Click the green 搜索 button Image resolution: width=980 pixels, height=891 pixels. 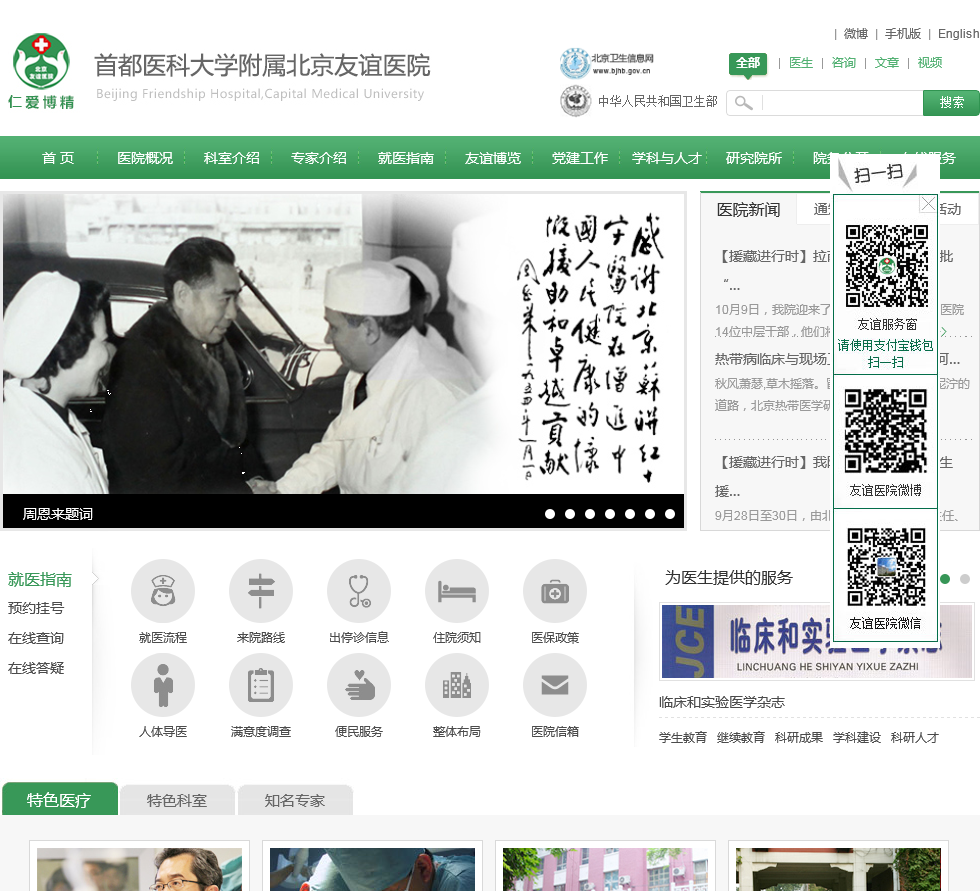(951, 102)
